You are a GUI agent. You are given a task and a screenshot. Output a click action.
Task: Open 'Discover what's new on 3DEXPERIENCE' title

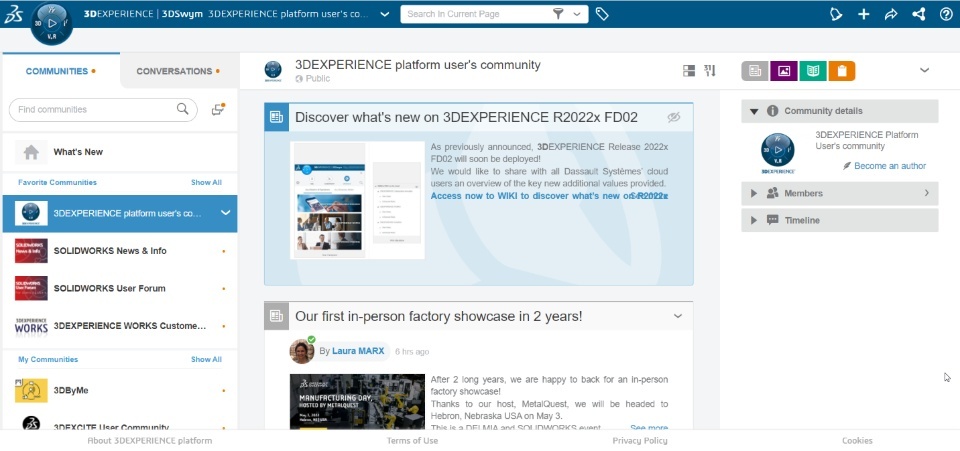466,117
